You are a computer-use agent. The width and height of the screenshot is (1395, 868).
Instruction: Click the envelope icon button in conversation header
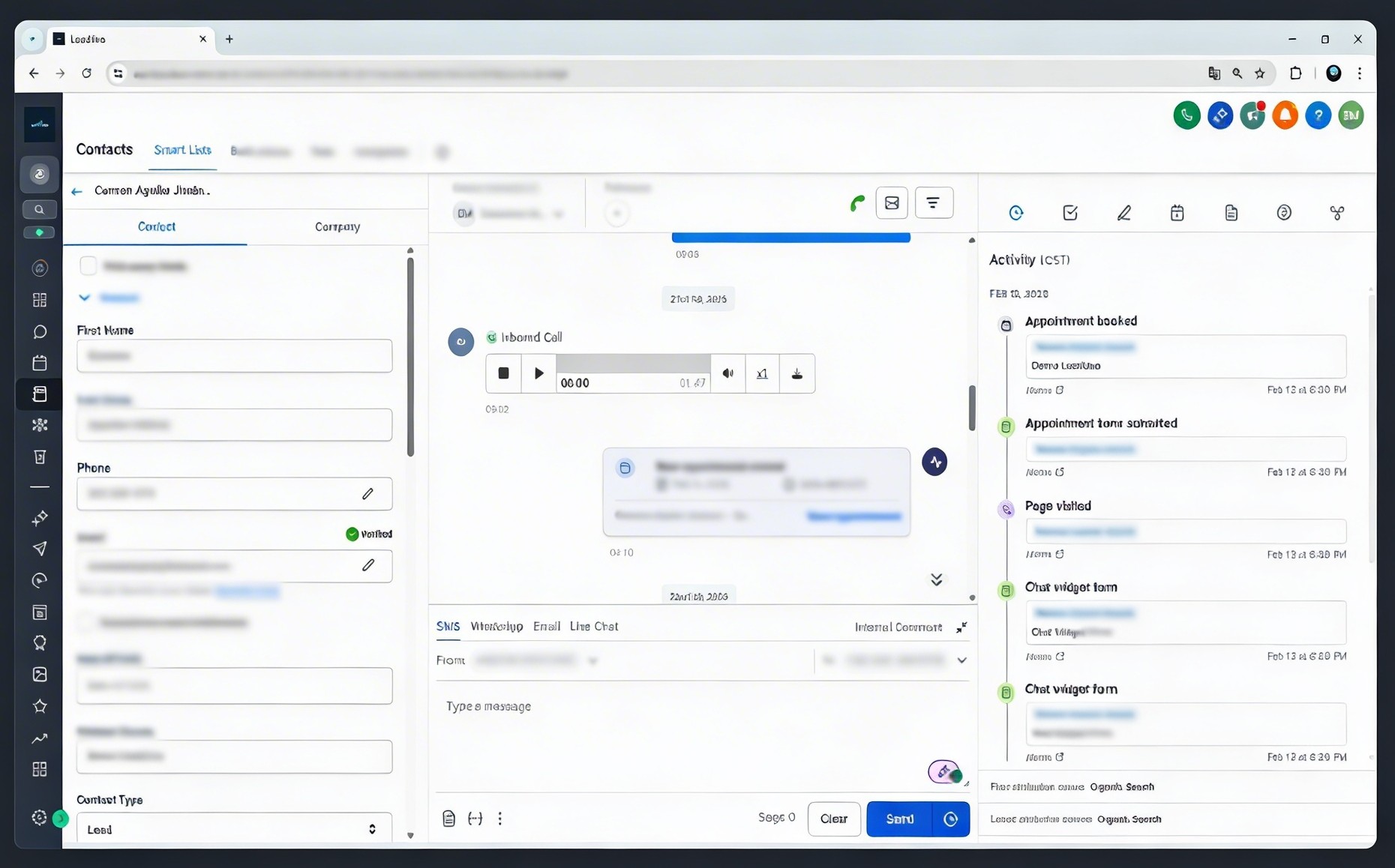(x=892, y=203)
